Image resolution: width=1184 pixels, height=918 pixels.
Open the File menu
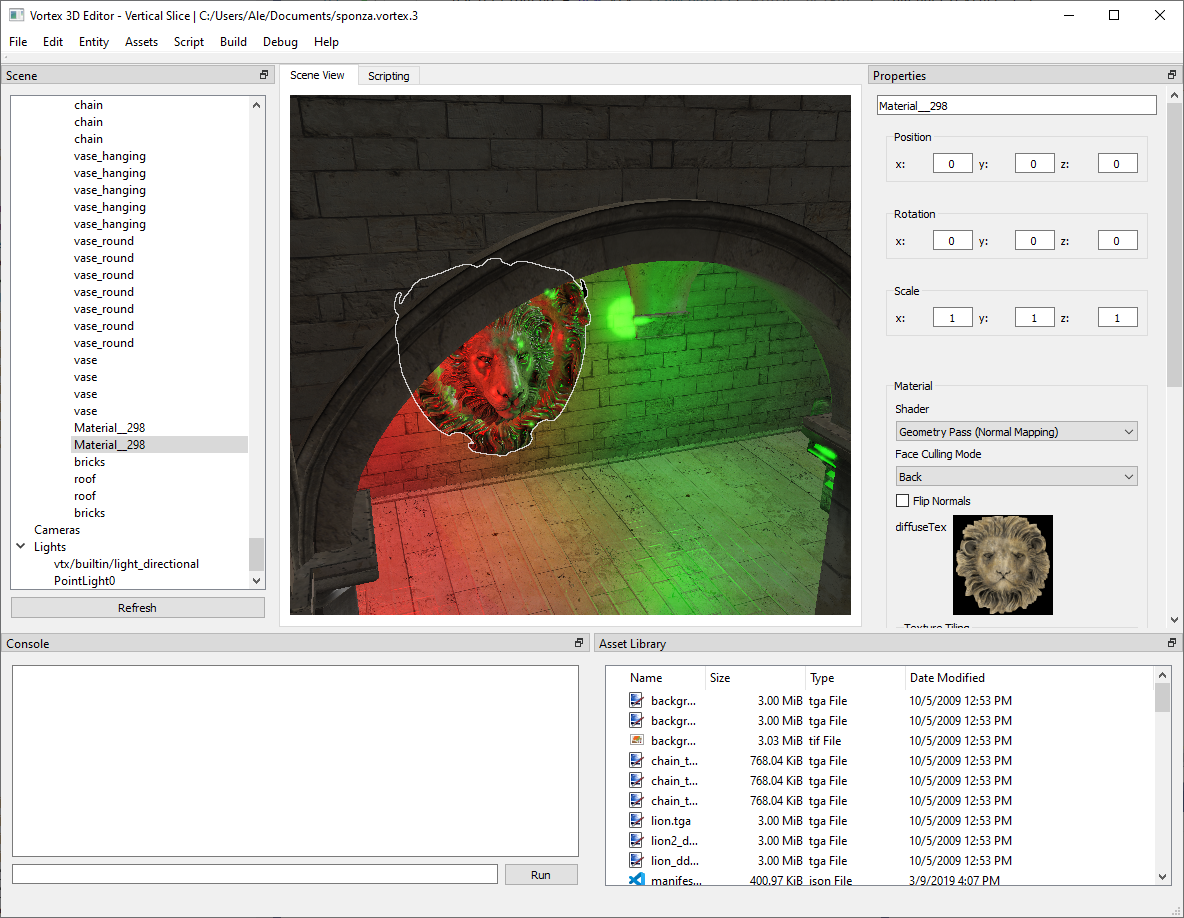click(18, 42)
